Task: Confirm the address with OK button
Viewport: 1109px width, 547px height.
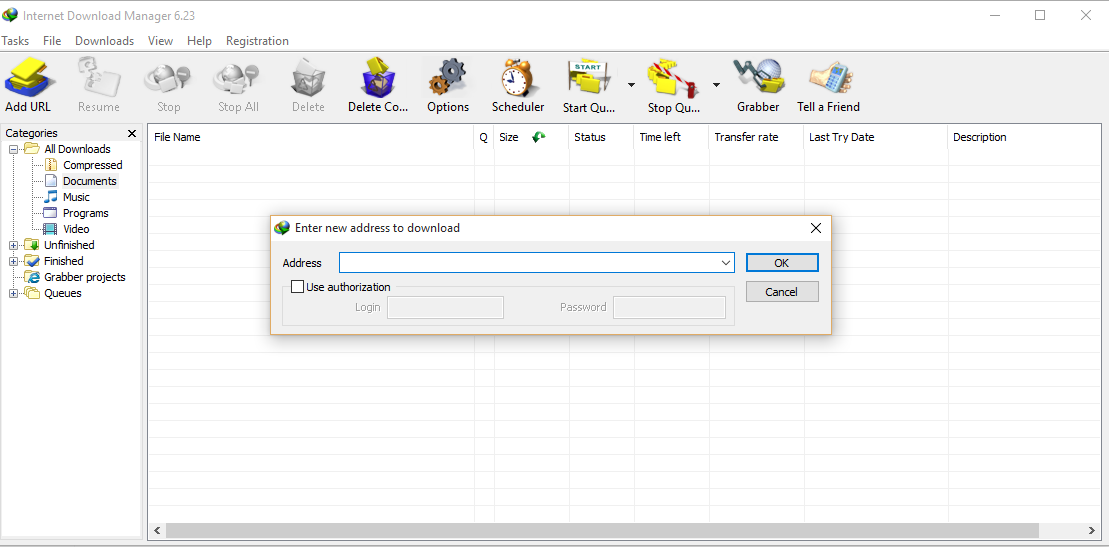Action: point(782,263)
